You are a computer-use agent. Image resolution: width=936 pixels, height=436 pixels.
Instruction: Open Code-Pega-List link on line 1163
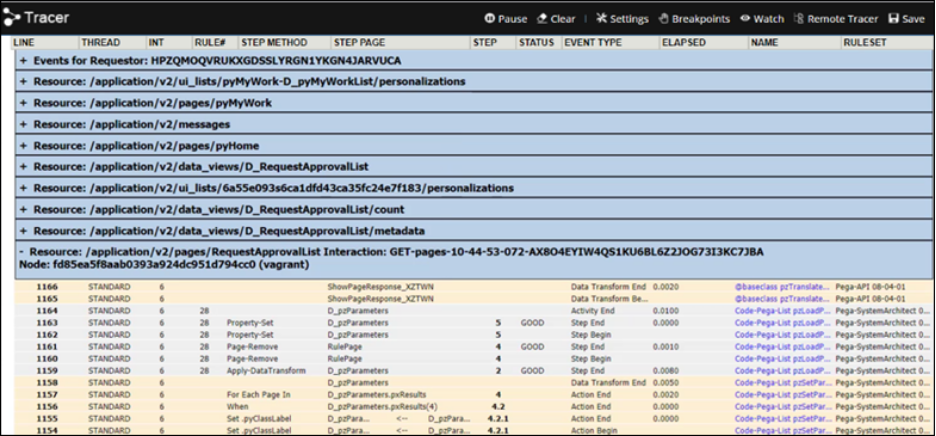click(781, 323)
